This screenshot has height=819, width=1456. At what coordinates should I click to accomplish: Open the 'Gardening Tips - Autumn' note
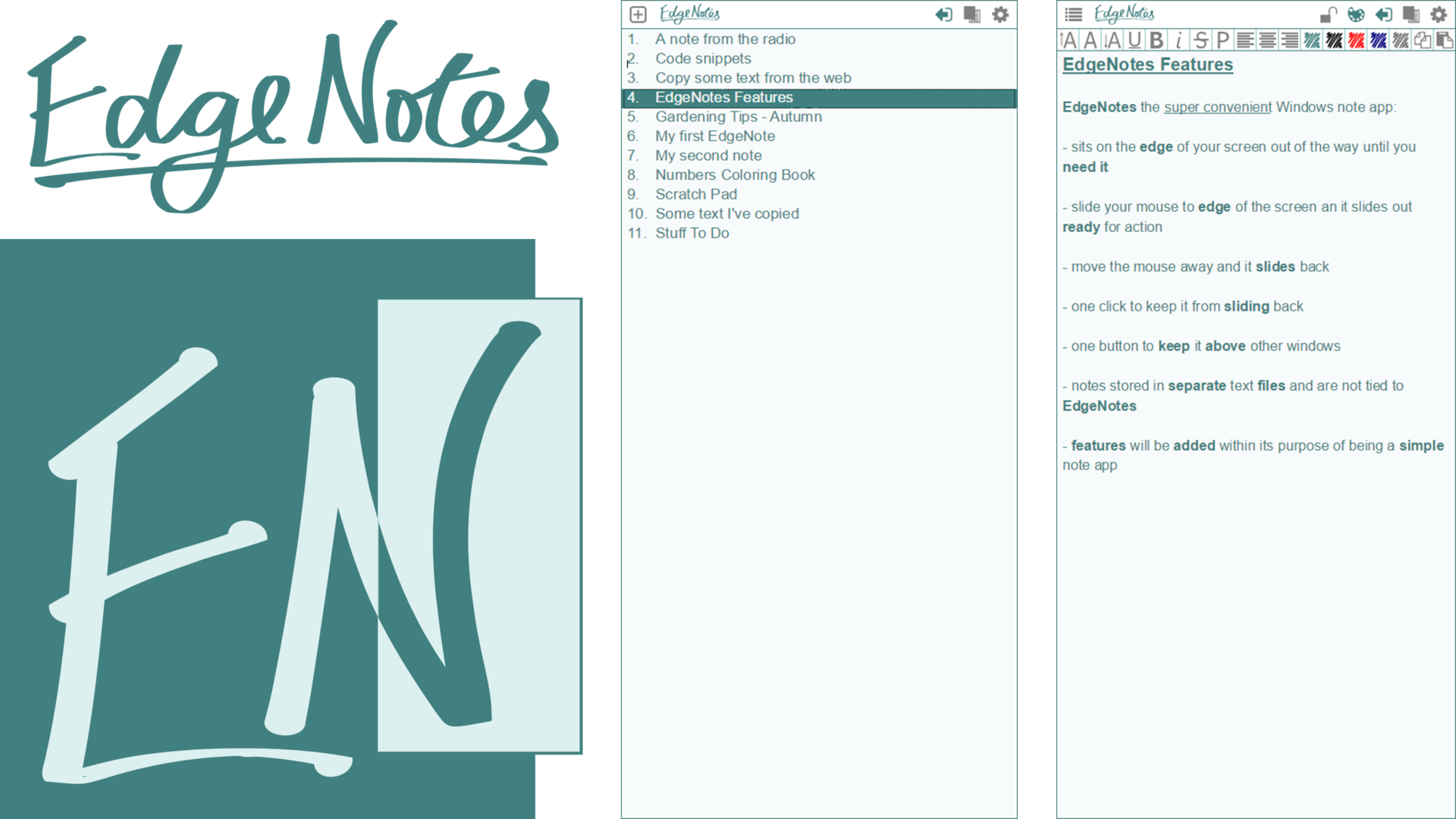[x=738, y=117]
